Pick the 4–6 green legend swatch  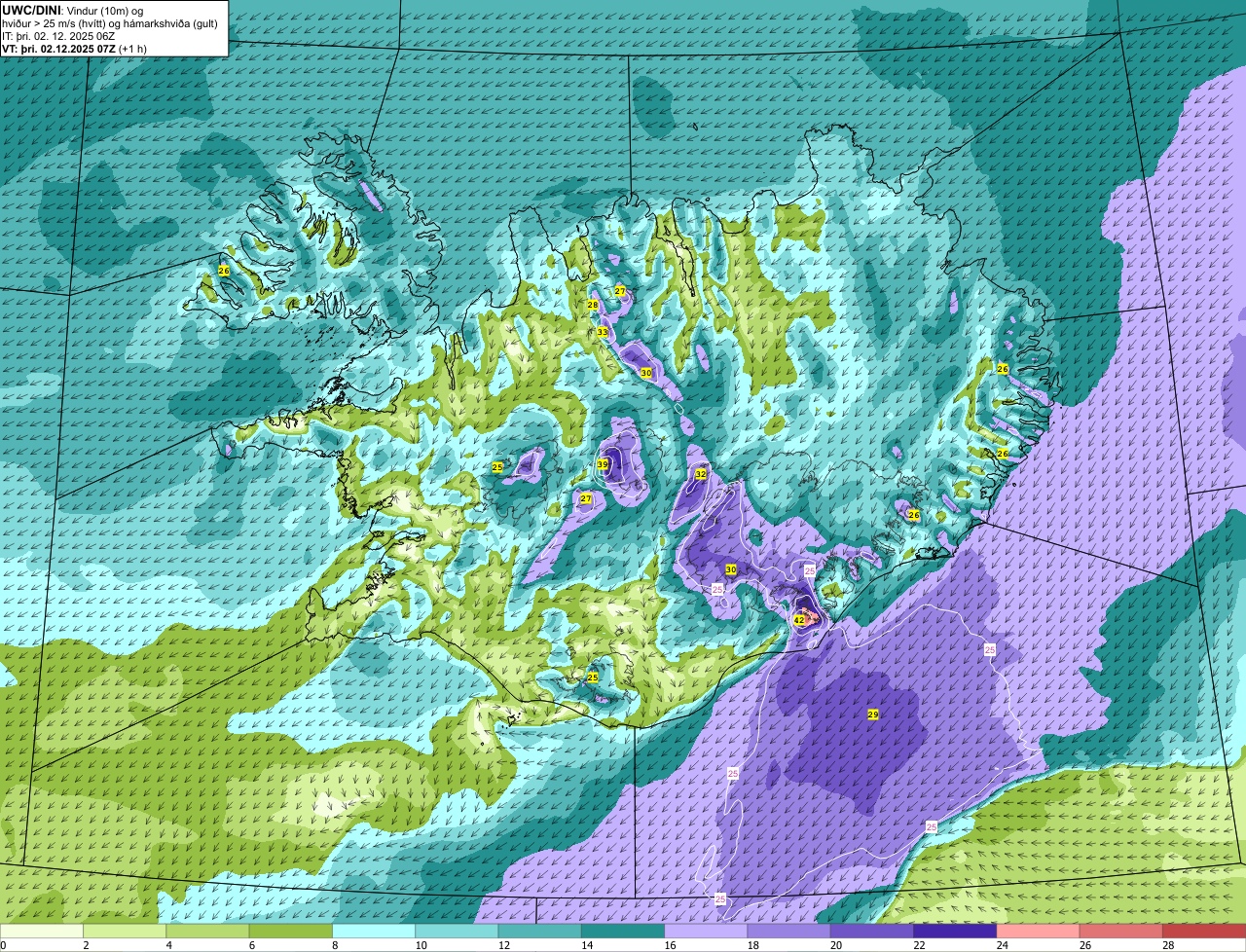coord(207,931)
